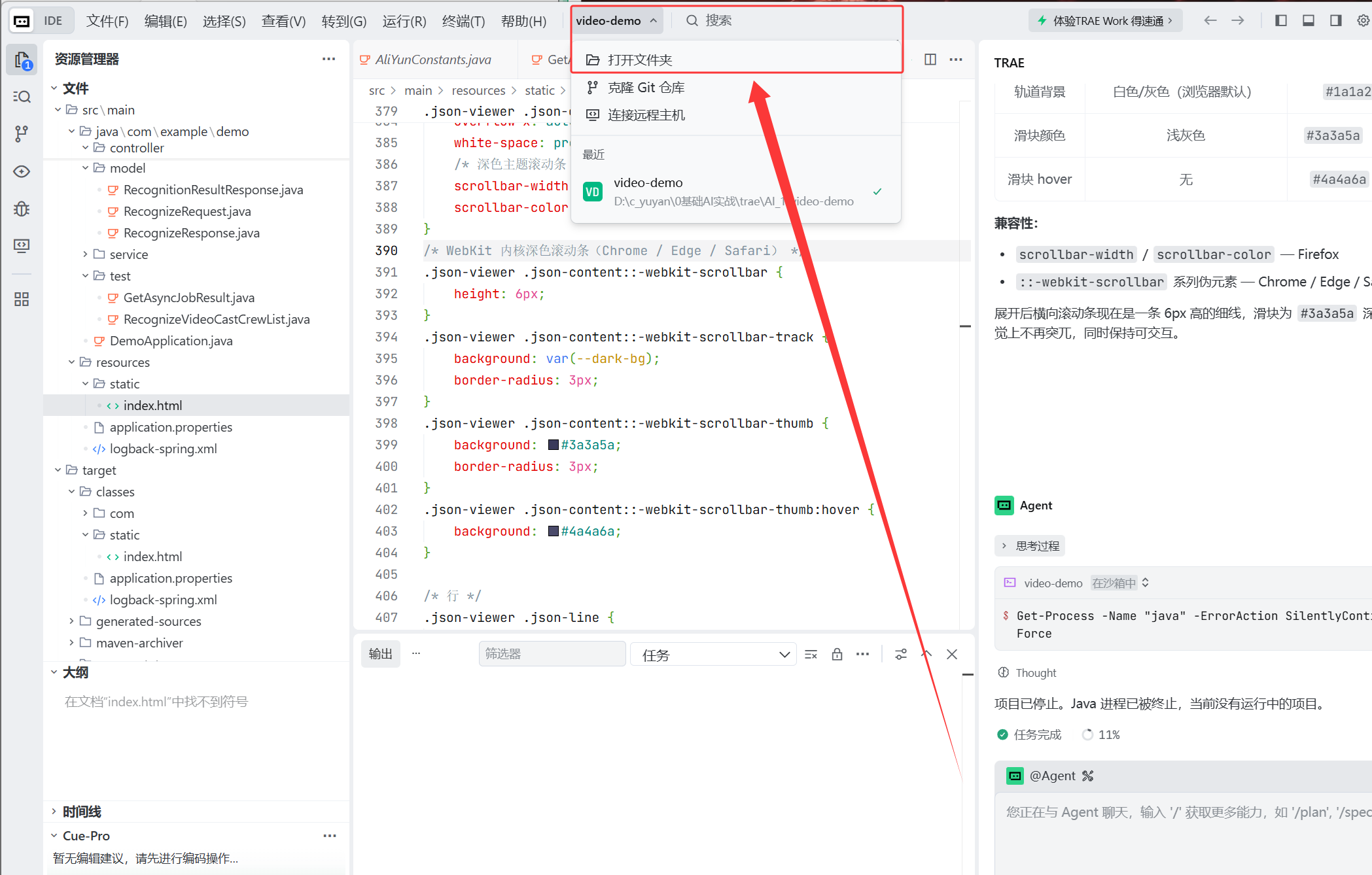Toggle the right secondary sidebar
The image size is (1372, 875).
point(1336,21)
